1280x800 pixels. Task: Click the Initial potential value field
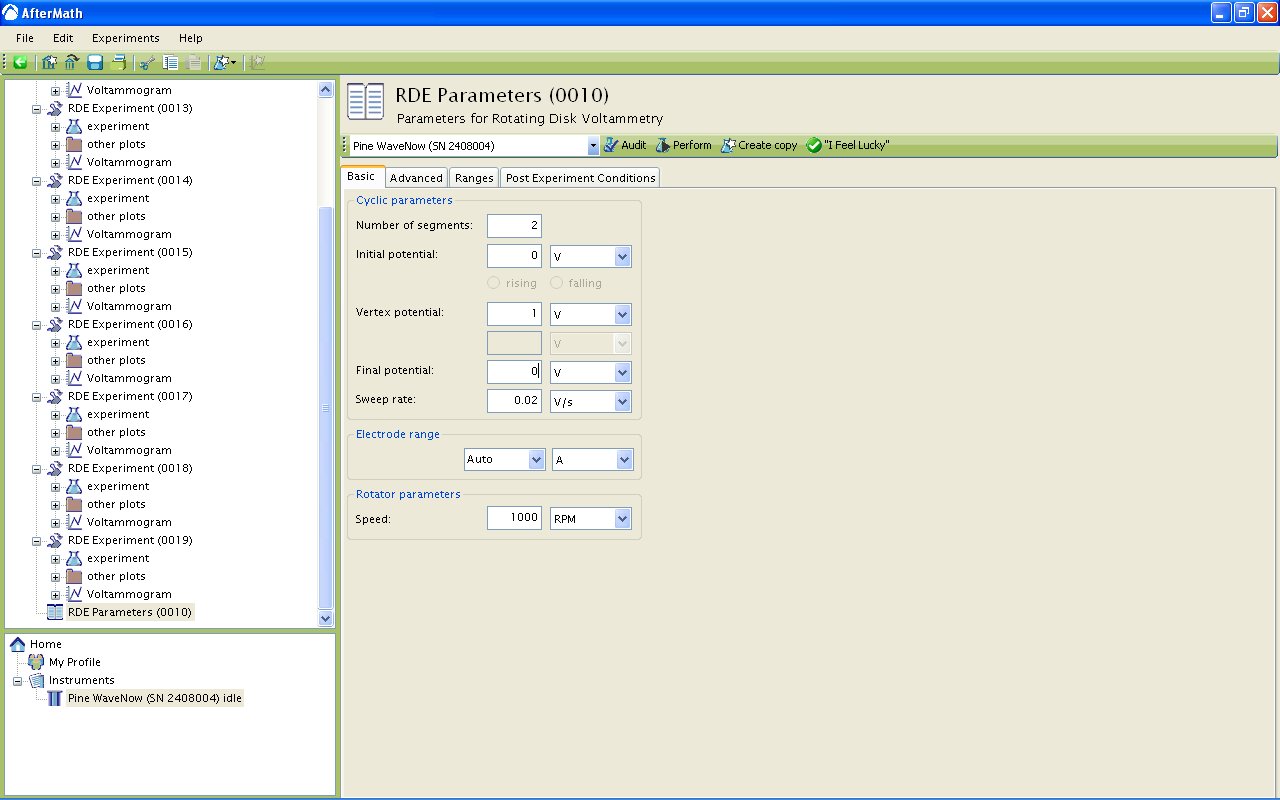pos(514,256)
